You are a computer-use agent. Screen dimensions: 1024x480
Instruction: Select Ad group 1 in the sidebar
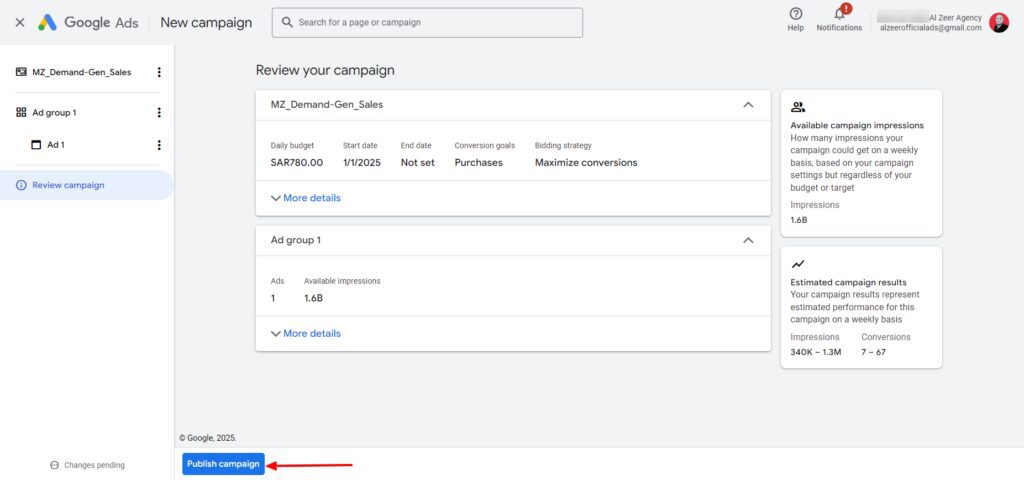point(54,113)
